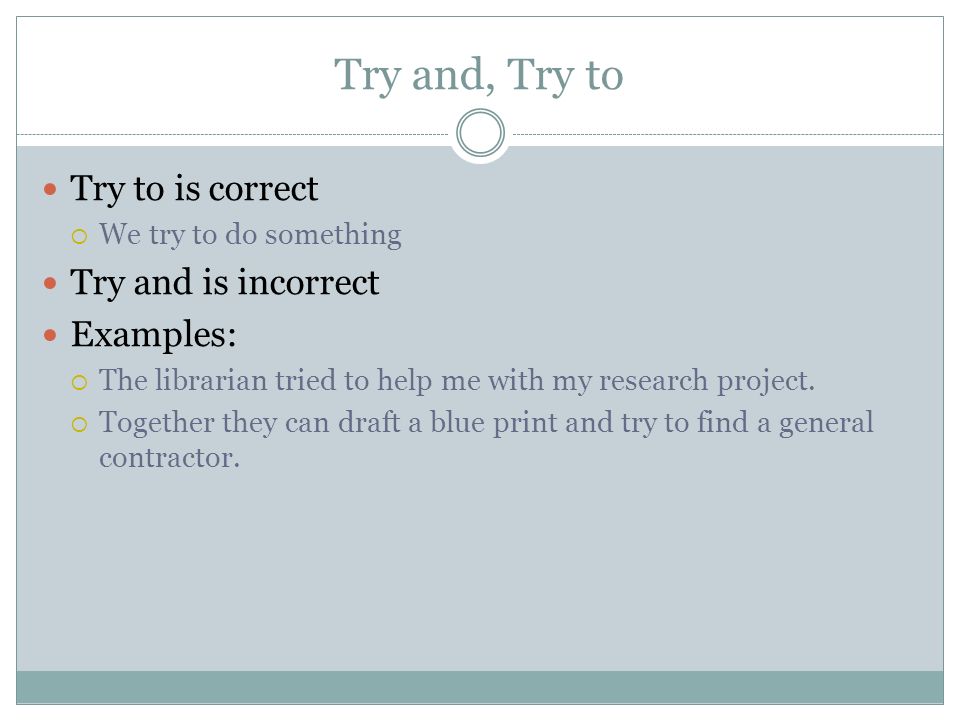960x720 pixels.
Task: Click the hollow bullet before 'Together they can draft'
Action: [x=79, y=424]
